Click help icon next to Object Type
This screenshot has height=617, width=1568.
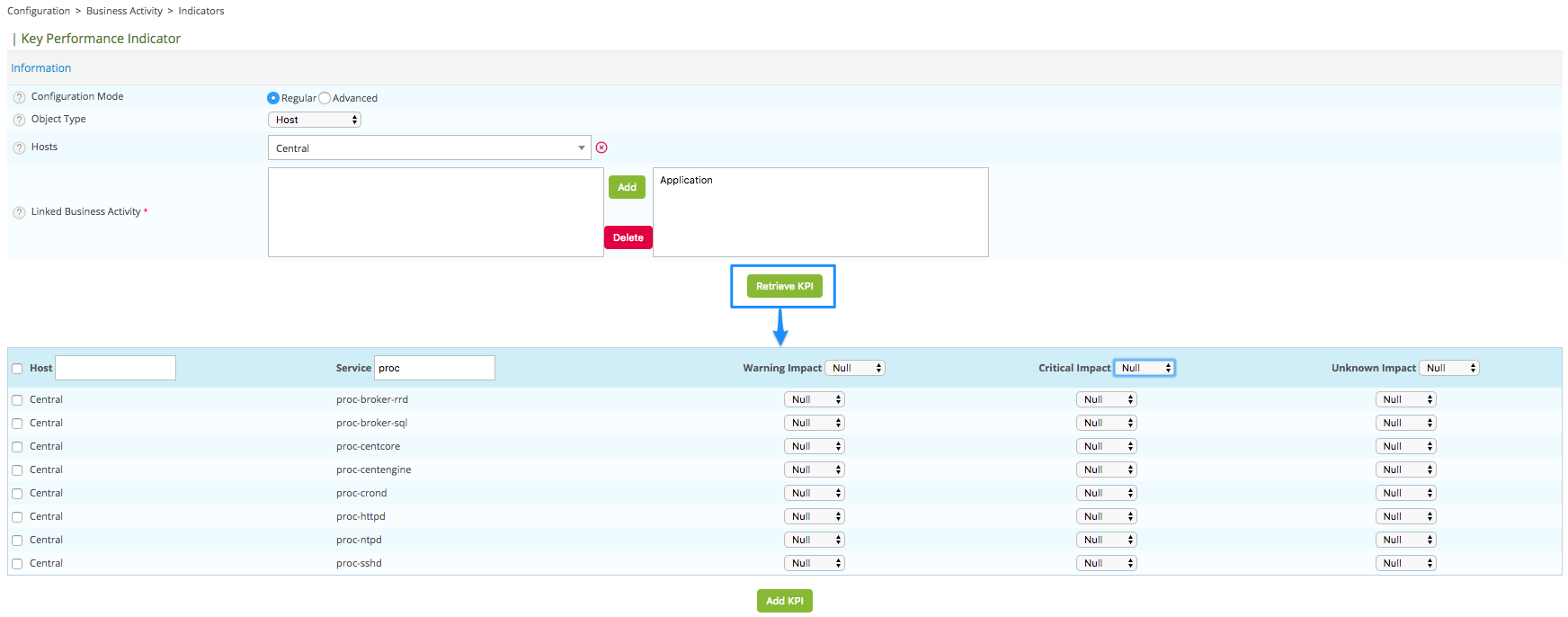[x=19, y=120]
